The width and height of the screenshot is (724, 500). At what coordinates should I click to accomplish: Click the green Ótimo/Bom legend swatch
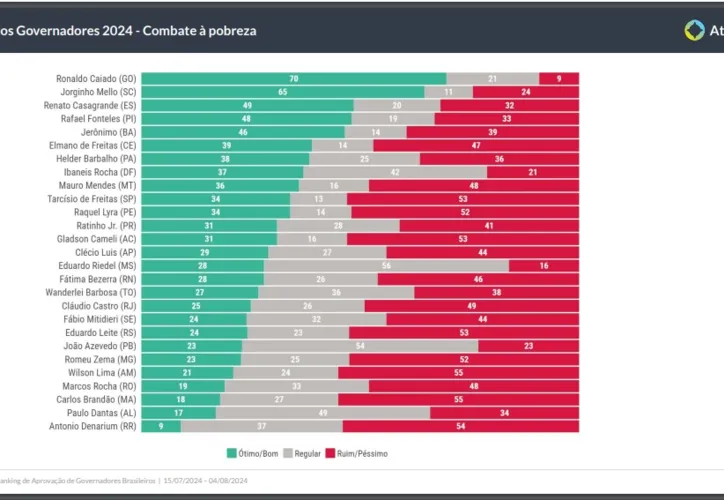pyautogui.click(x=232, y=453)
